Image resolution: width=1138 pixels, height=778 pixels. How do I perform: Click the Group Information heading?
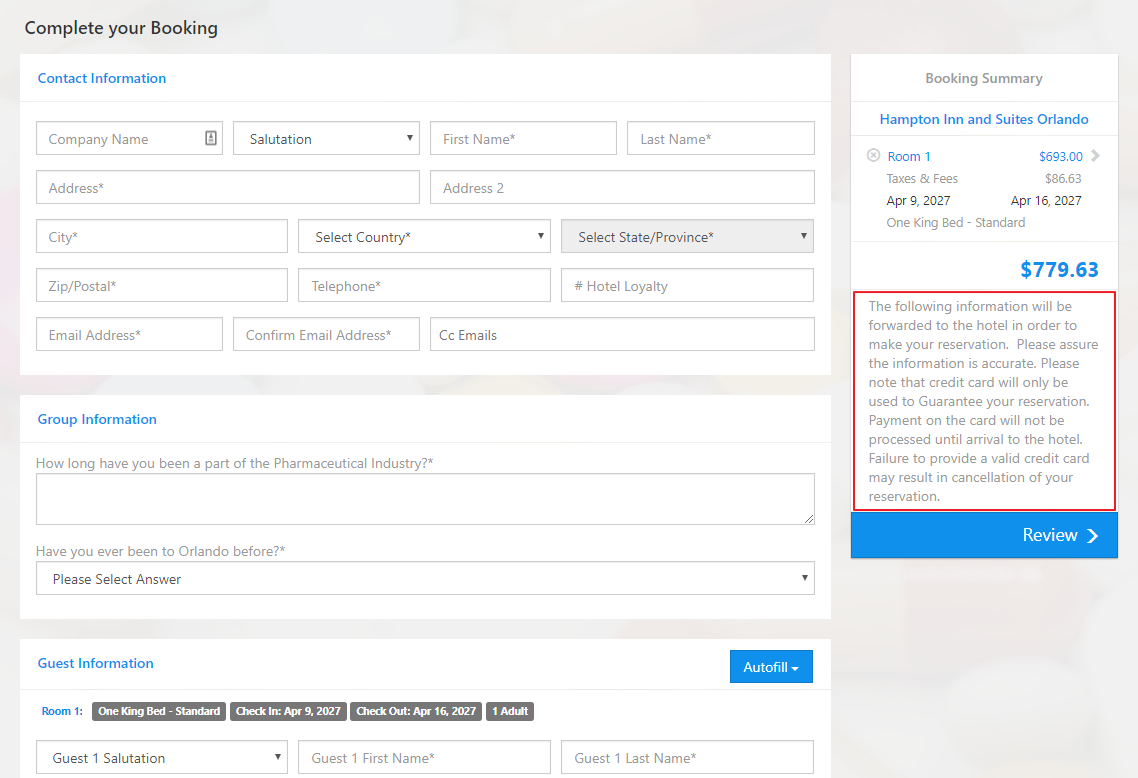97,419
